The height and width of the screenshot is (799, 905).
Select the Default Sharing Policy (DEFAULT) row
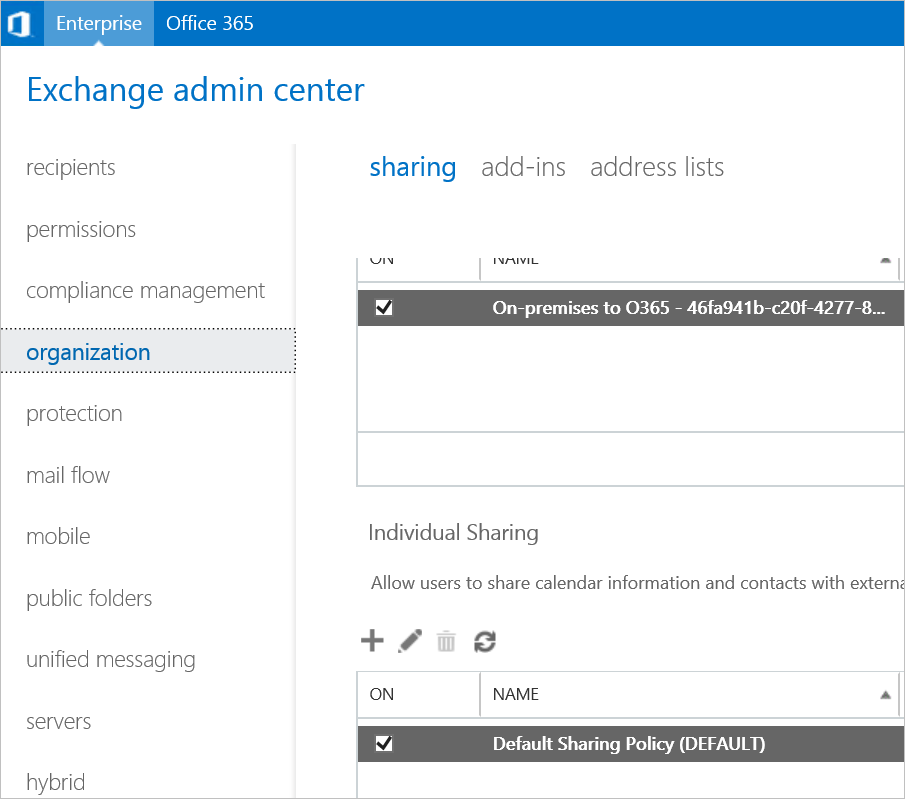(x=631, y=744)
